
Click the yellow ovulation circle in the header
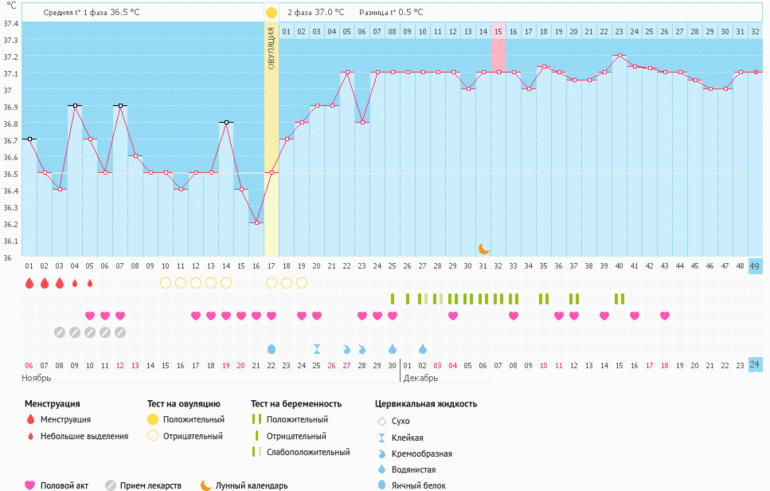(271, 12)
